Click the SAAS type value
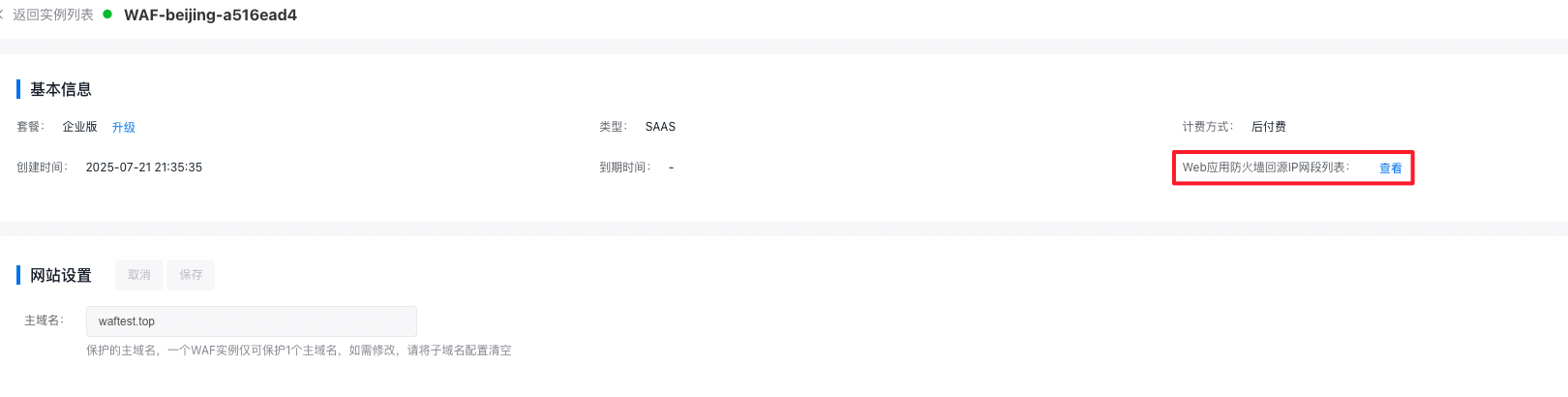The width and height of the screenshot is (1568, 397). click(x=660, y=127)
